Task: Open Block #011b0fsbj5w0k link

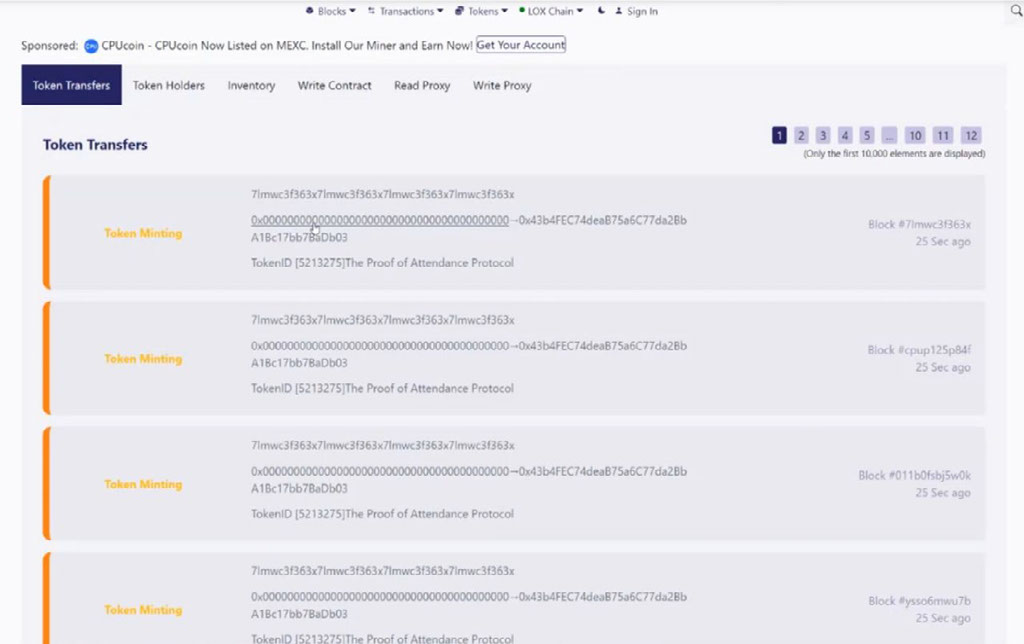Action: 914,475
